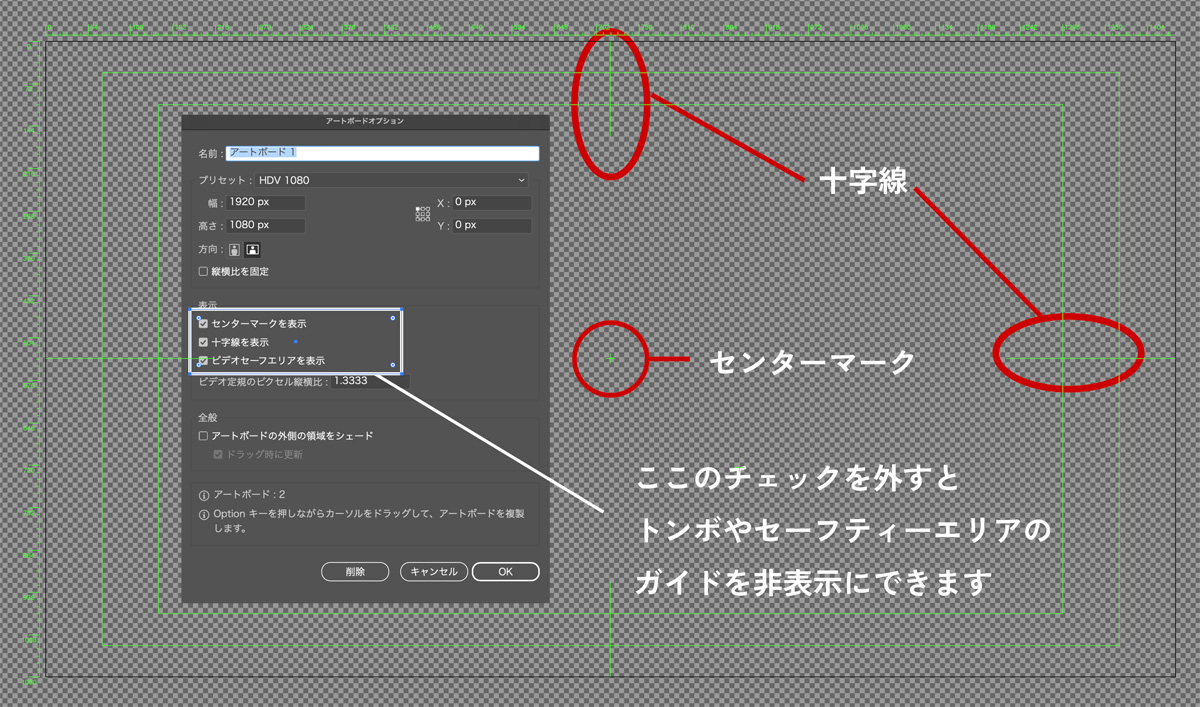Screen dimensions: 1200x707
Task: Disable ビデオセーフエリアを表示 checkbox
Action: pyautogui.click(x=204, y=360)
